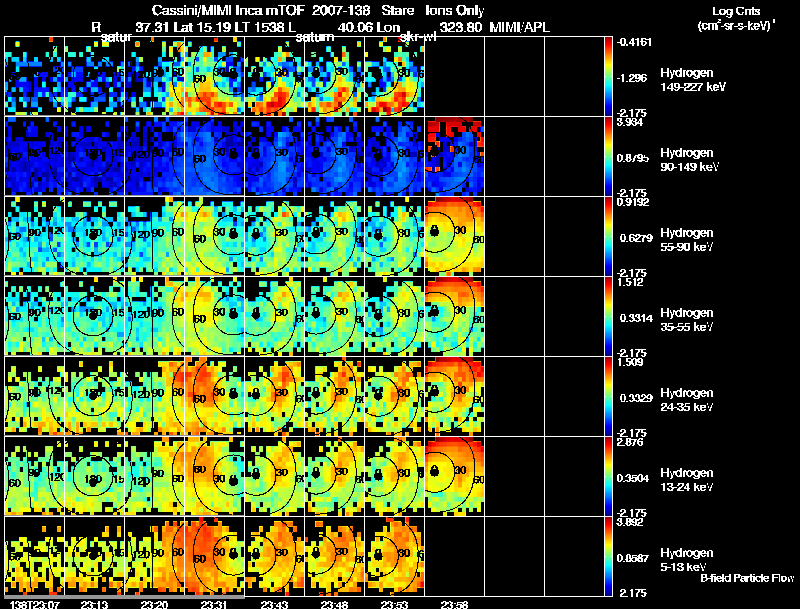Viewport: 800px width, 609px height.
Task: Click the '323.80' longitude value
Action: pyautogui.click(x=460, y=27)
